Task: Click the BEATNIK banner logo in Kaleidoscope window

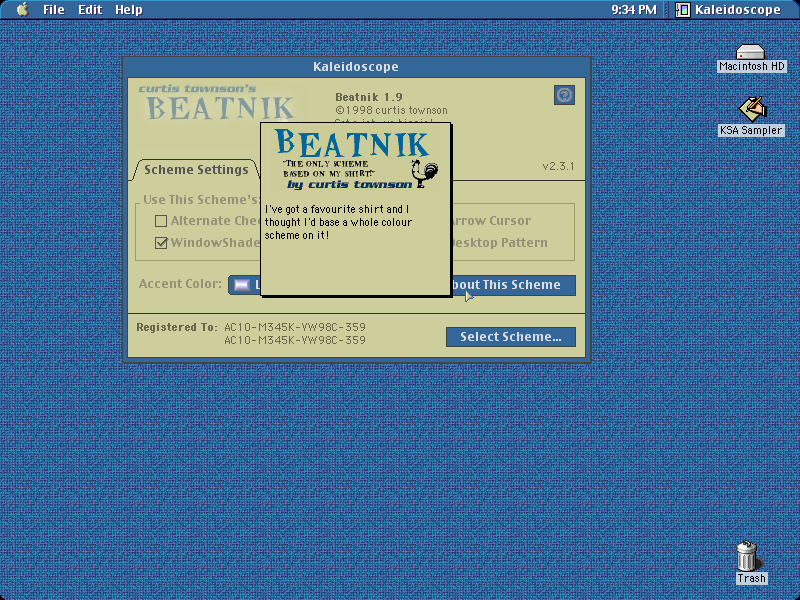Action: coord(217,103)
